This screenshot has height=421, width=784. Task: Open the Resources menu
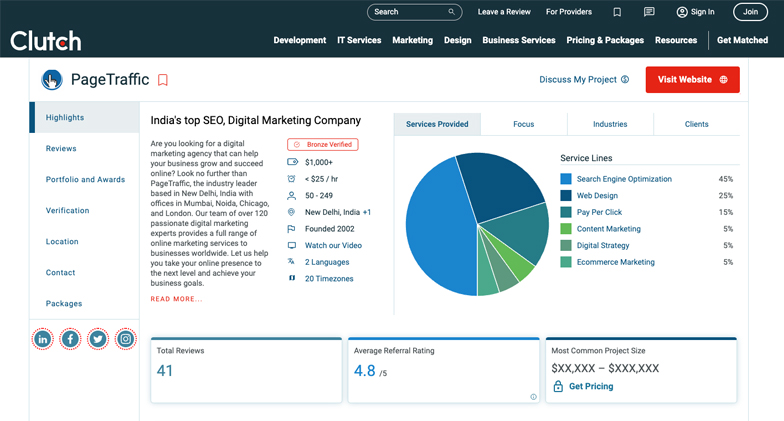676,40
